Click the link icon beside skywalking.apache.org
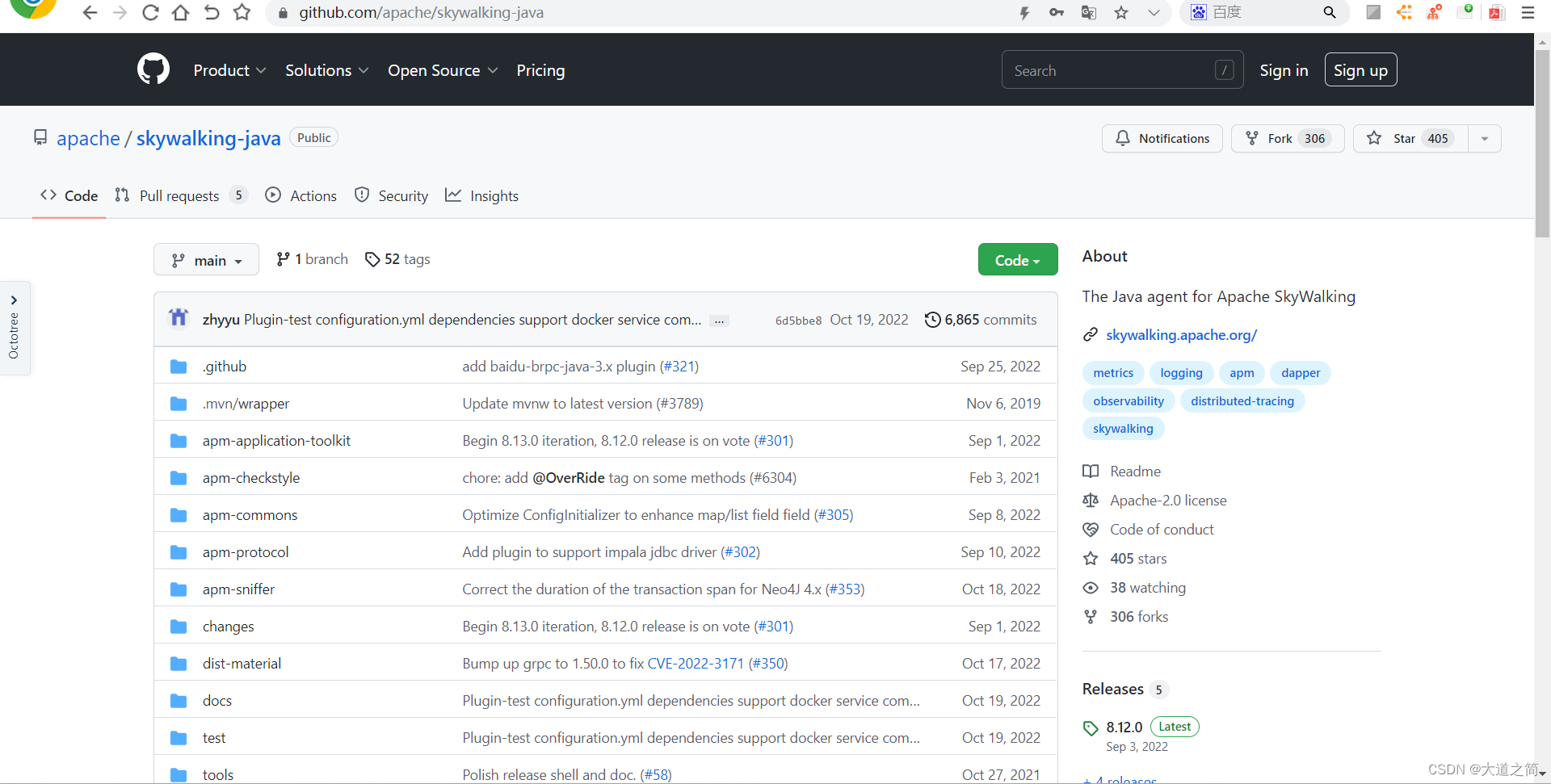Image resolution: width=1551 pixels, height=784 pixels. 1091,335
